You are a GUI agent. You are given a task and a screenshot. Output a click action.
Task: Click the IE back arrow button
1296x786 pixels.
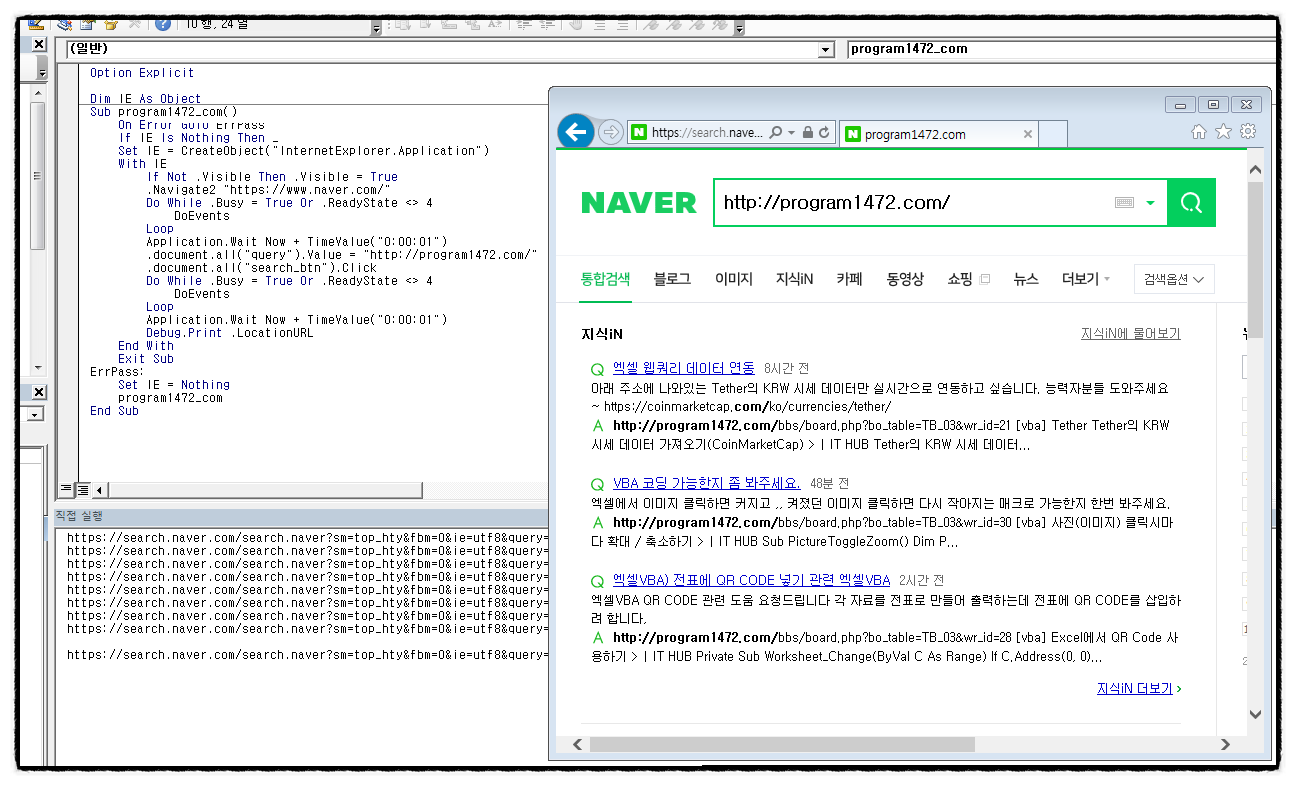(575, 132)
